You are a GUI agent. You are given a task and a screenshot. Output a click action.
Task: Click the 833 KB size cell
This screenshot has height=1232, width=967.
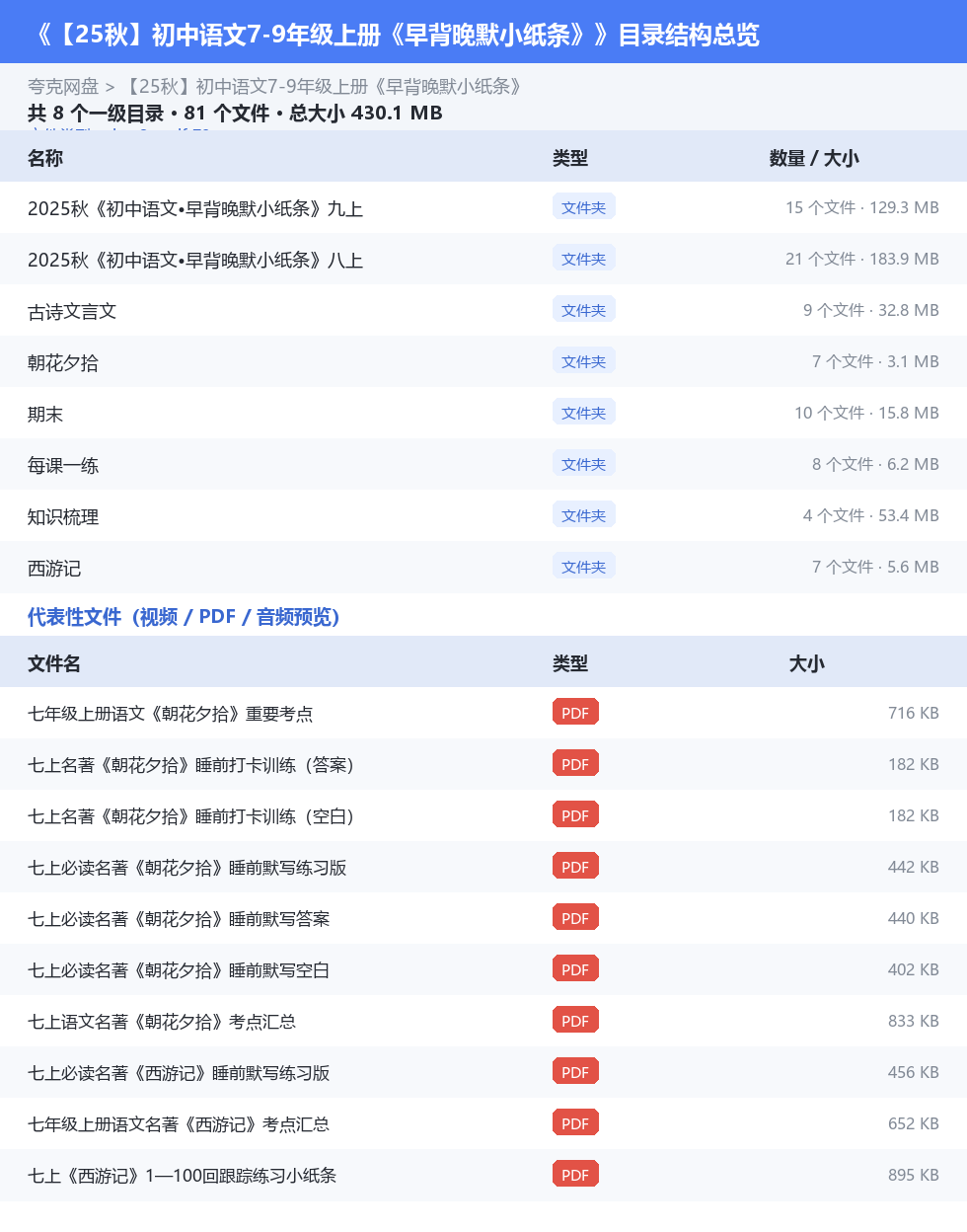pyautogui.click(x=914, y=1021)
